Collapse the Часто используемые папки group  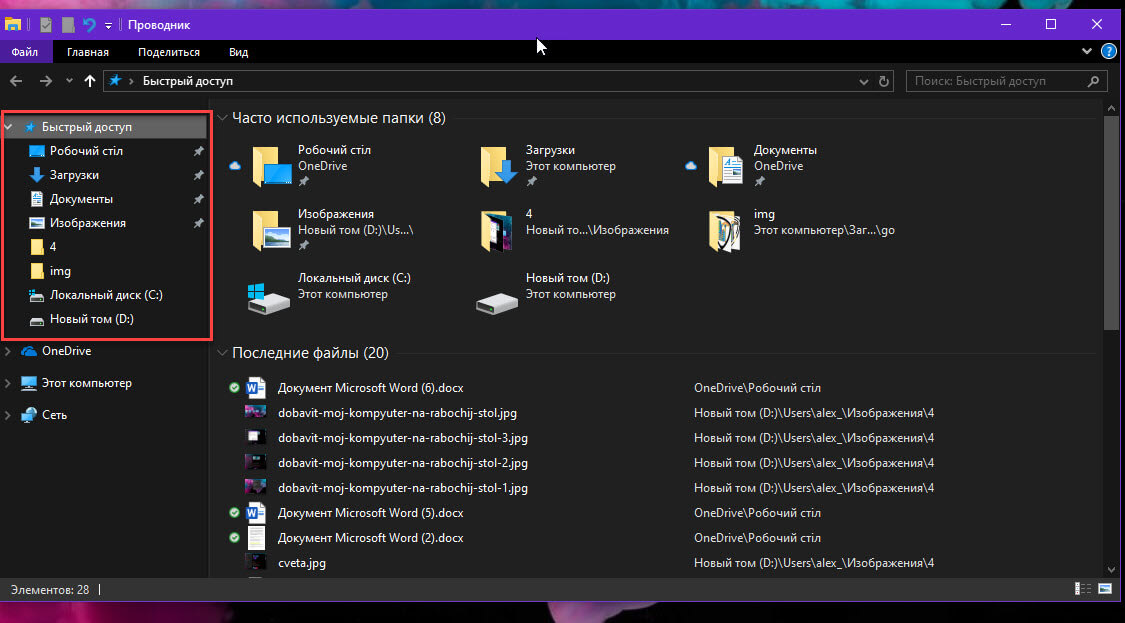[223, 118]
